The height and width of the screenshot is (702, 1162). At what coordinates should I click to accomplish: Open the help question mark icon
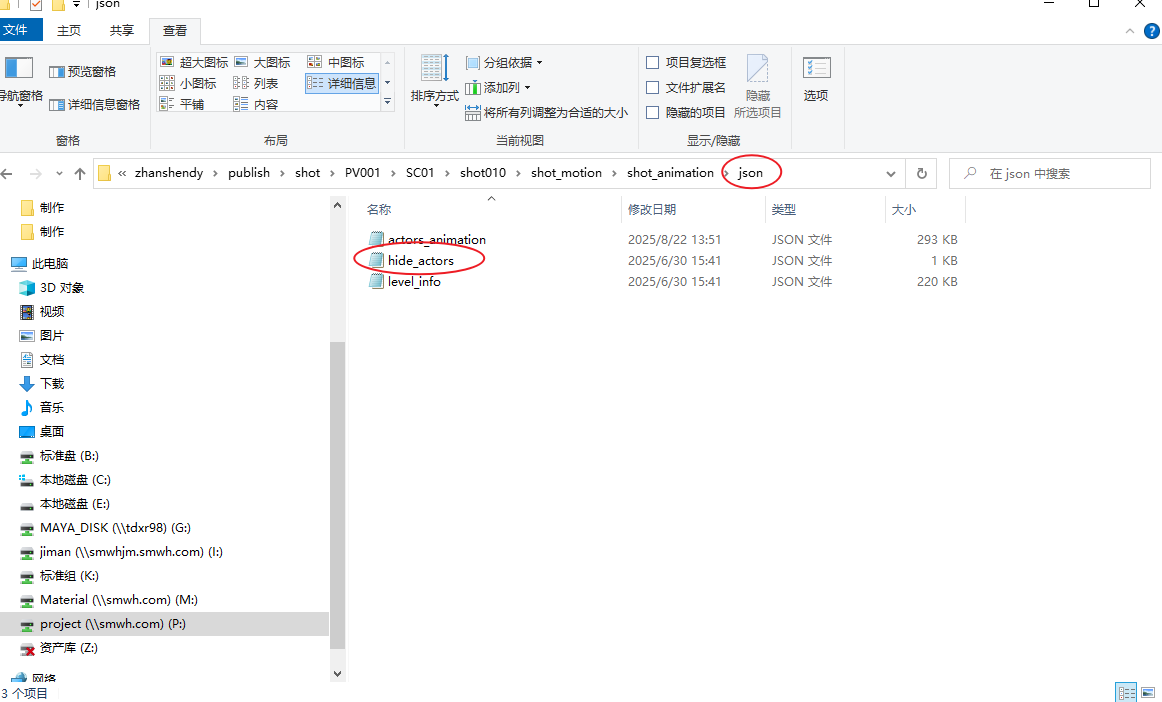tap(1152, 30)
